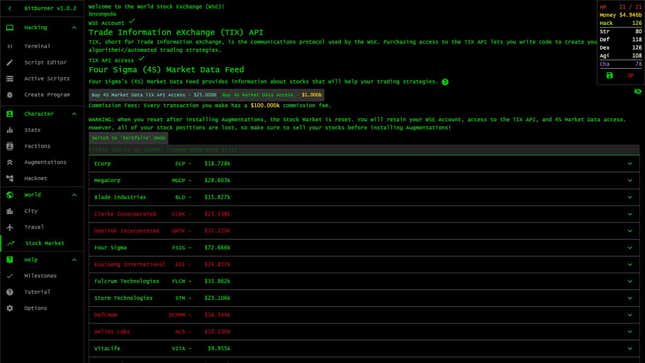This screenshot has width=645, height=363.
Task: Collapse the Hacking sidebar section
Action: (74, 28)
